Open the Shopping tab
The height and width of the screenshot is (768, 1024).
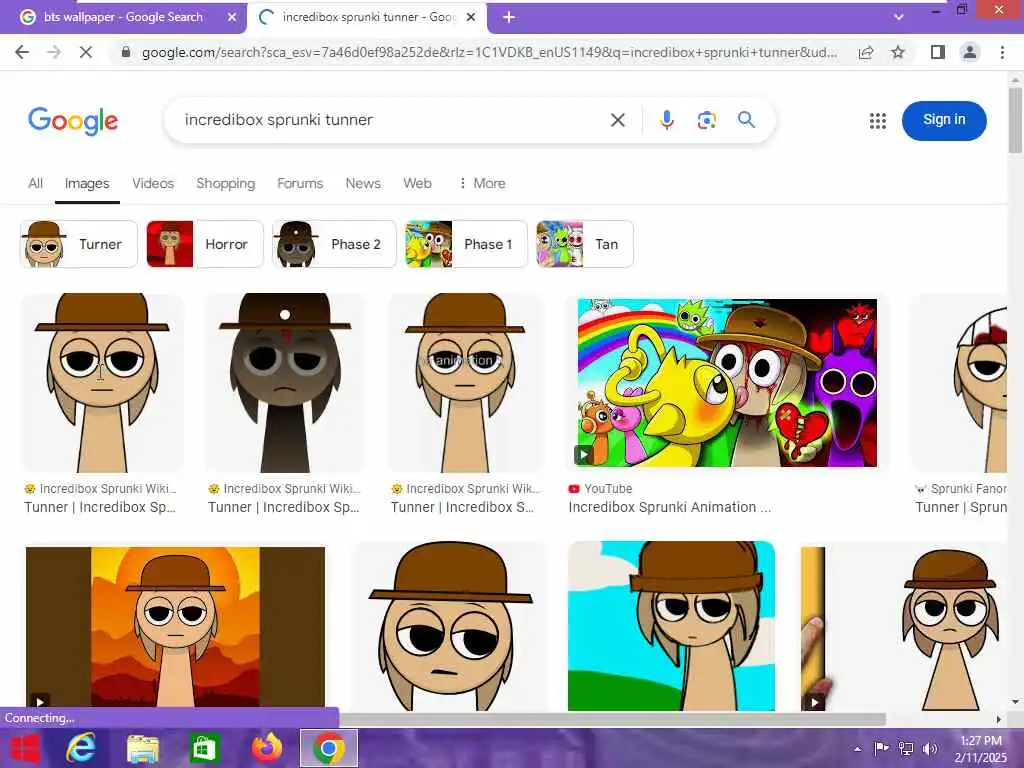[x=225, y=184]
